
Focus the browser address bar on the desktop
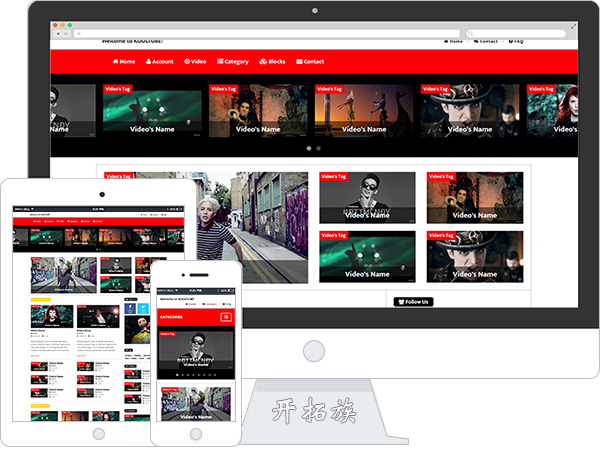[267, 34]
